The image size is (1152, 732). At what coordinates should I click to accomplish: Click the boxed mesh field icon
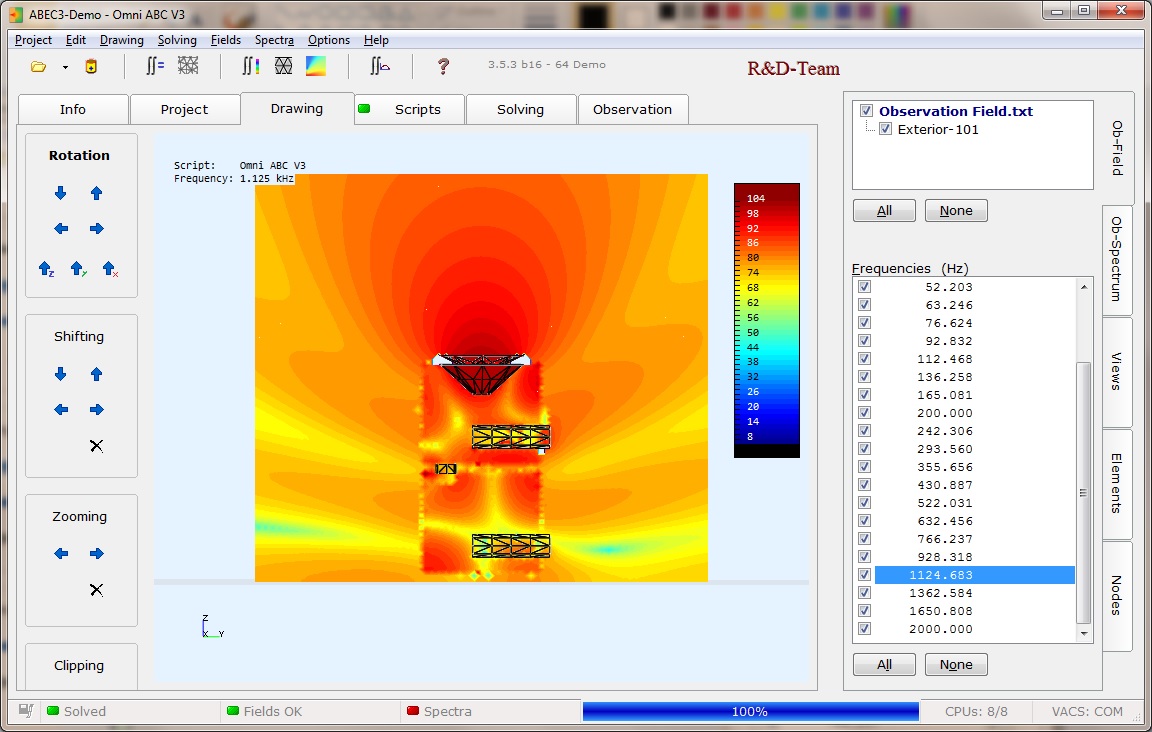pyautogui.click(x=283, y=66)
